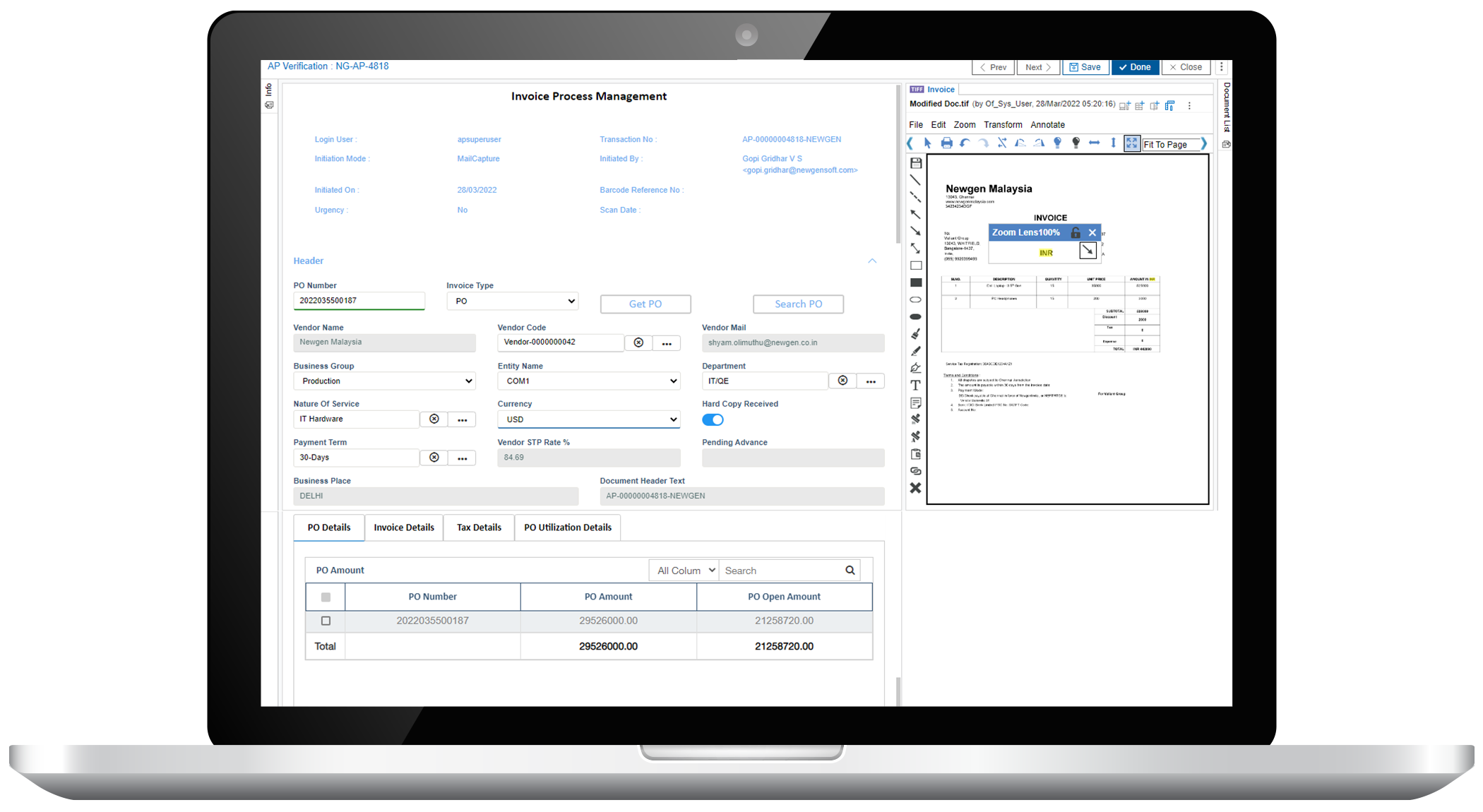Print the invoice document
The image size is (1483, 812).
(x=946, y=143)
